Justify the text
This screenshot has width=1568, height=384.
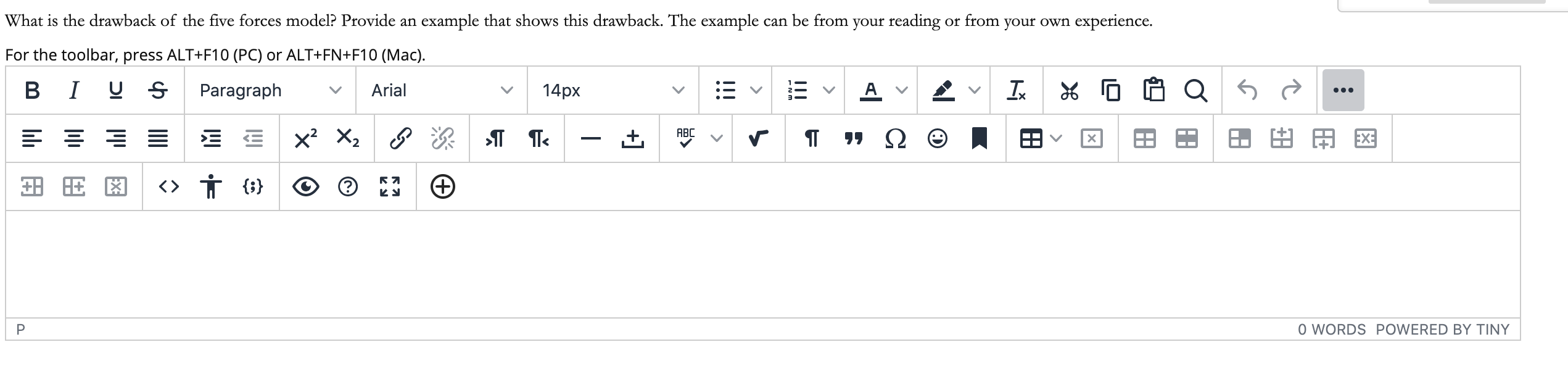click(158, 138)
